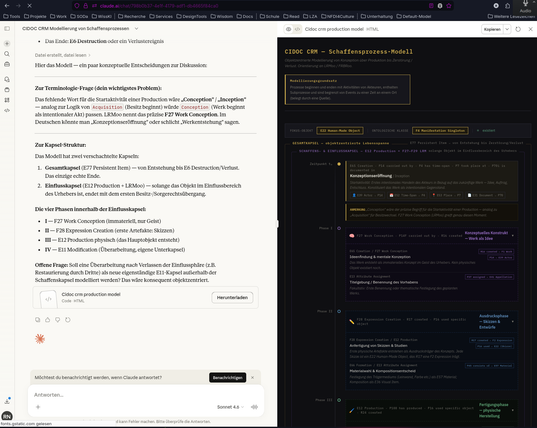Image resolution: width=537 pixels, height=428 pixels.
Task: Open the user profile avatar at sidebar bottom
Action: click(7, 416)
